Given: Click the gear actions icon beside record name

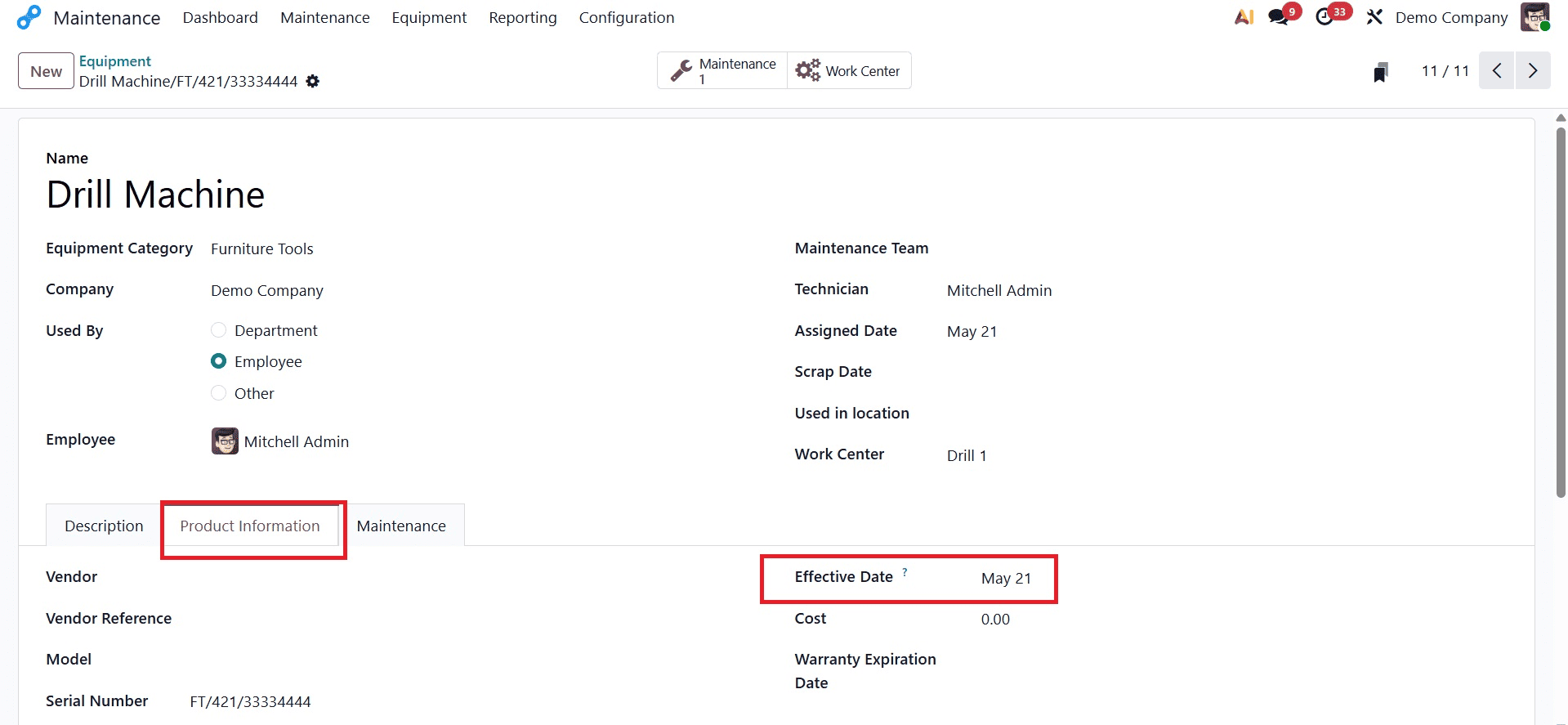Looking at the screenshot, I should [x=312, y=81].
